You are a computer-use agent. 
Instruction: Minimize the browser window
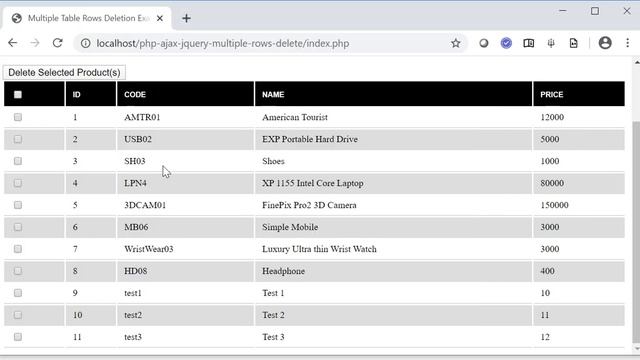563,11
